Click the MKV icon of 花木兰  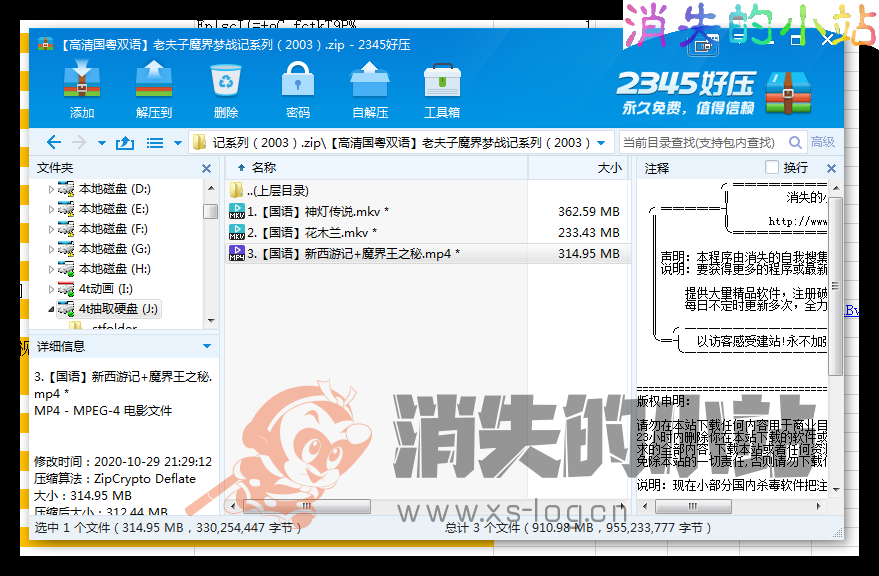237,232
